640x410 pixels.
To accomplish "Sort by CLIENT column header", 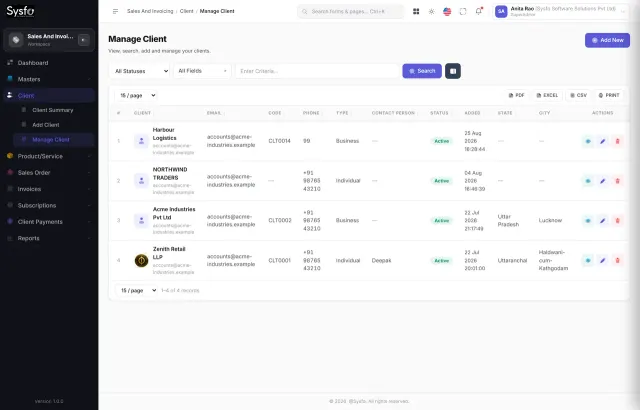I will pyautogui.click(x=142, y=113).
